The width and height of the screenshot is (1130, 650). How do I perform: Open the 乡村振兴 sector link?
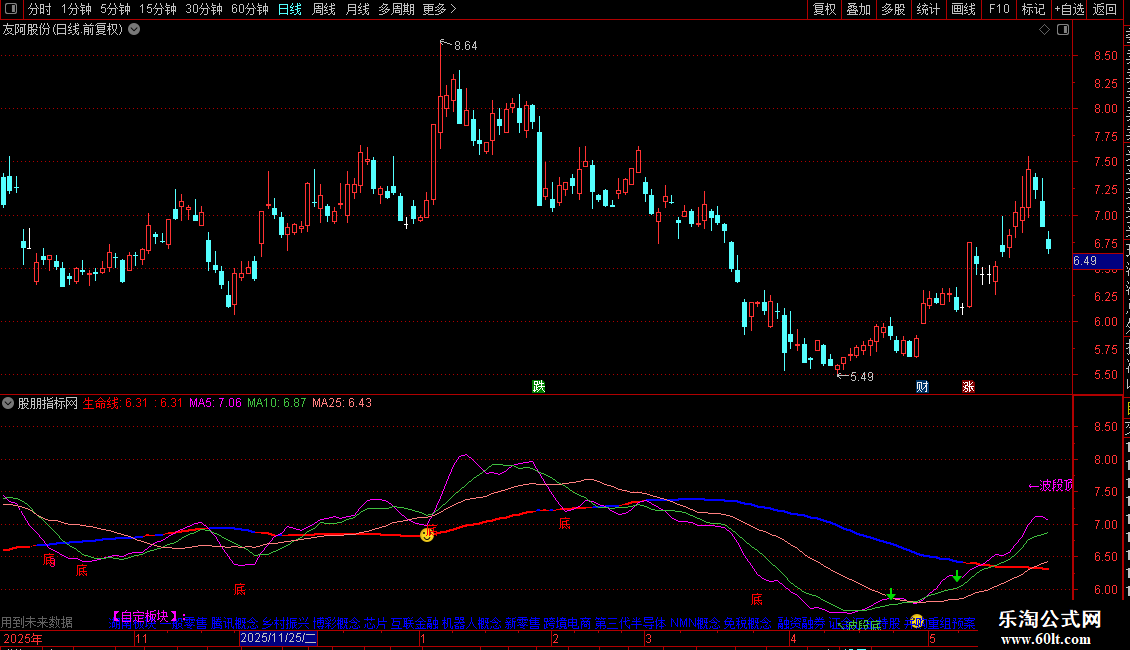pyautogui.click(x=286, y=623)
